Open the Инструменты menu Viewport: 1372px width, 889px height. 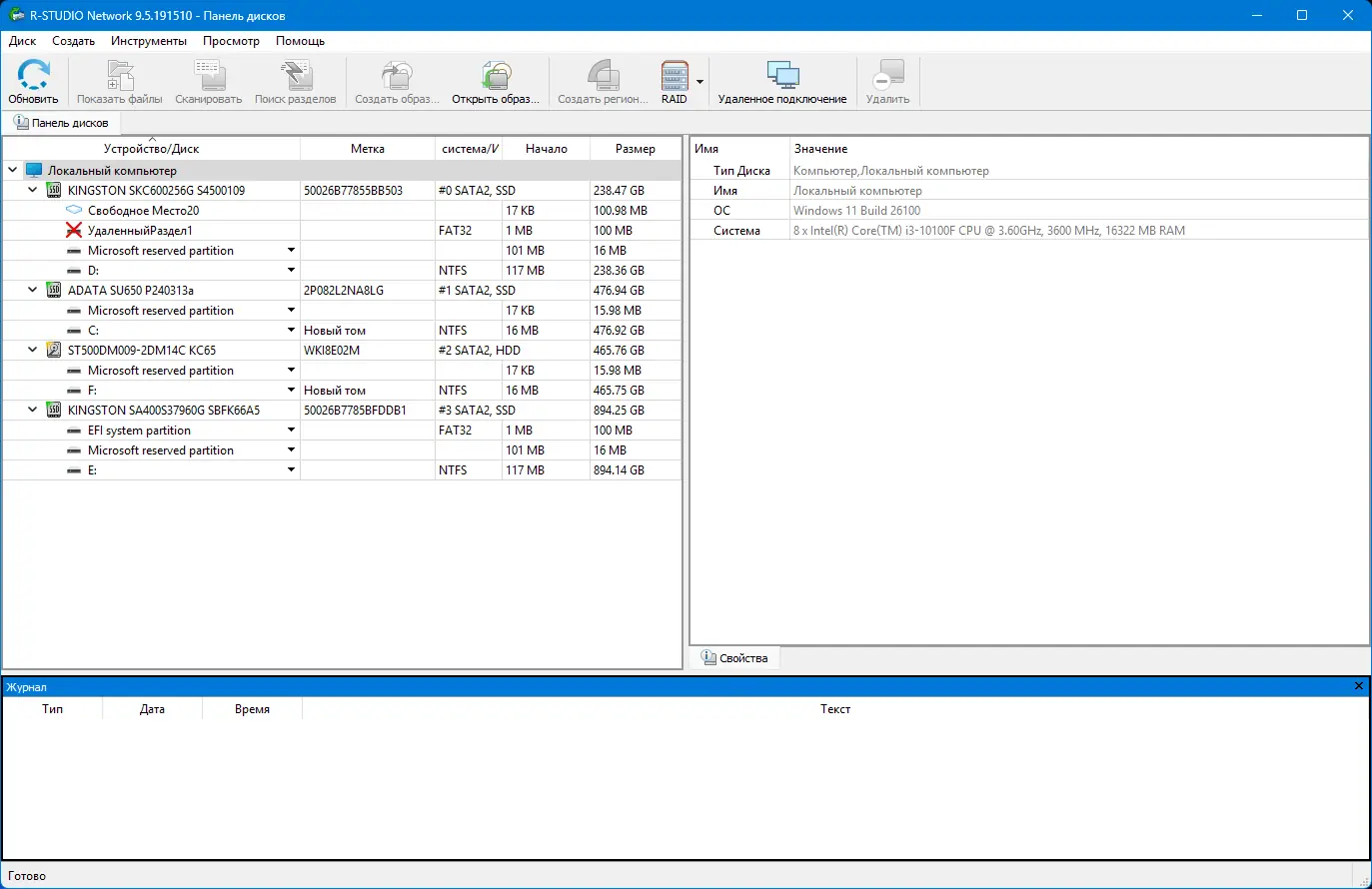click(148, 41)
